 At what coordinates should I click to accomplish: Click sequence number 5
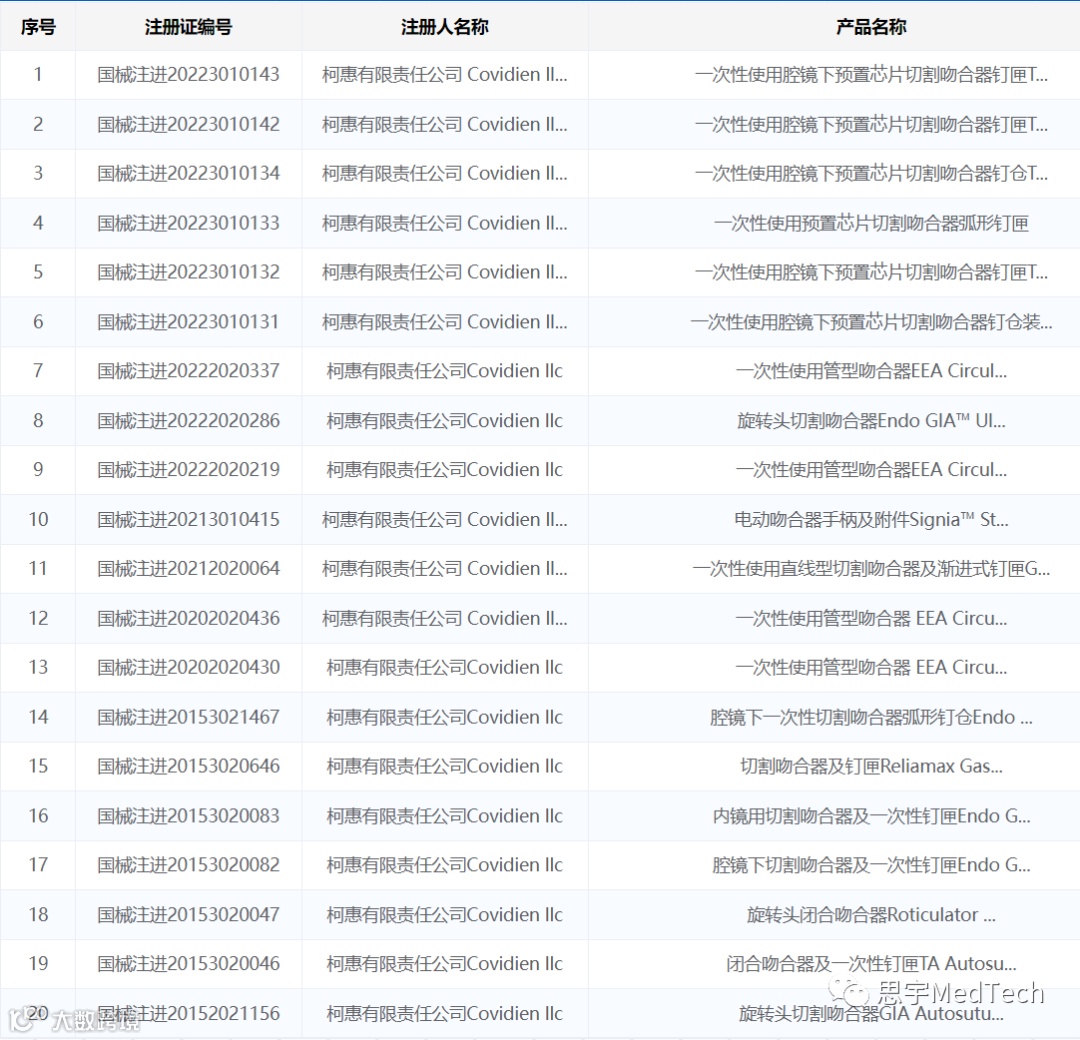pos(38,272)
